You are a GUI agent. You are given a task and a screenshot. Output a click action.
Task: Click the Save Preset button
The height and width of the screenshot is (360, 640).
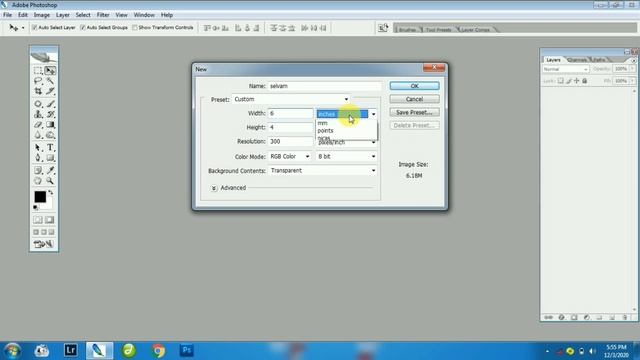coord(414,112)
